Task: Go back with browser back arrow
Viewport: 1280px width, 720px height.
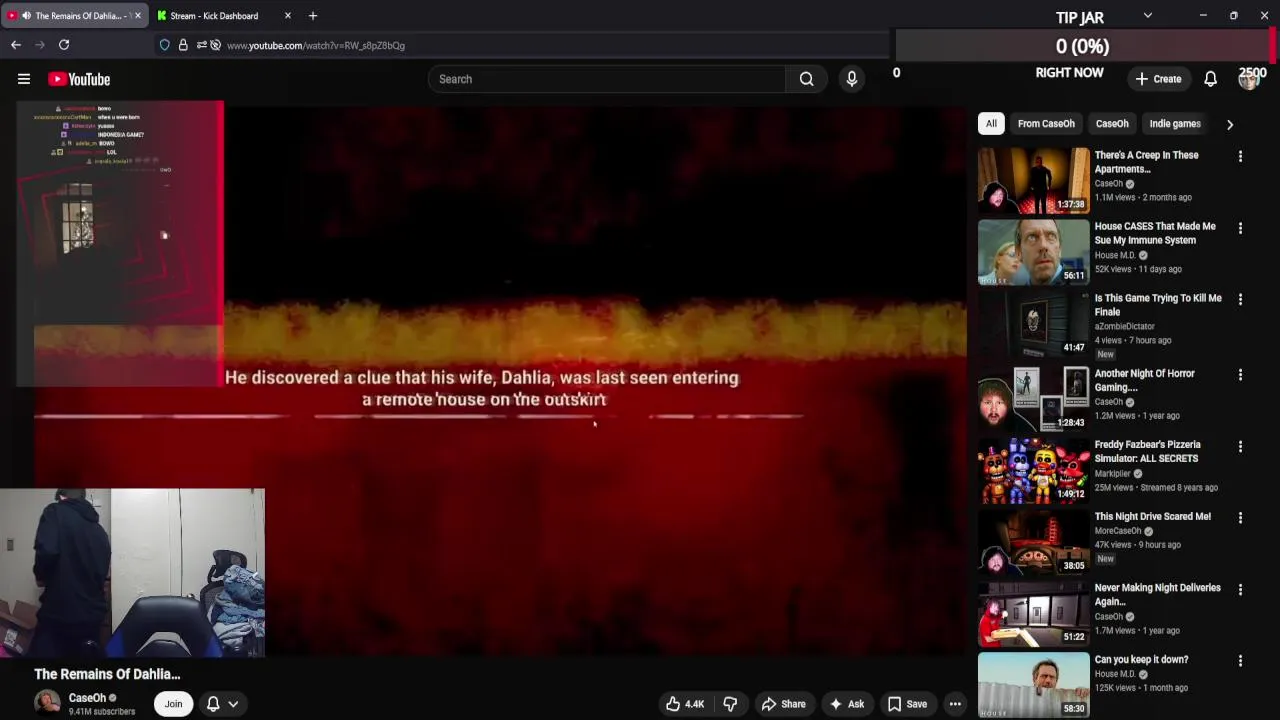Action: pyautogui.click(x=16, y=45)
